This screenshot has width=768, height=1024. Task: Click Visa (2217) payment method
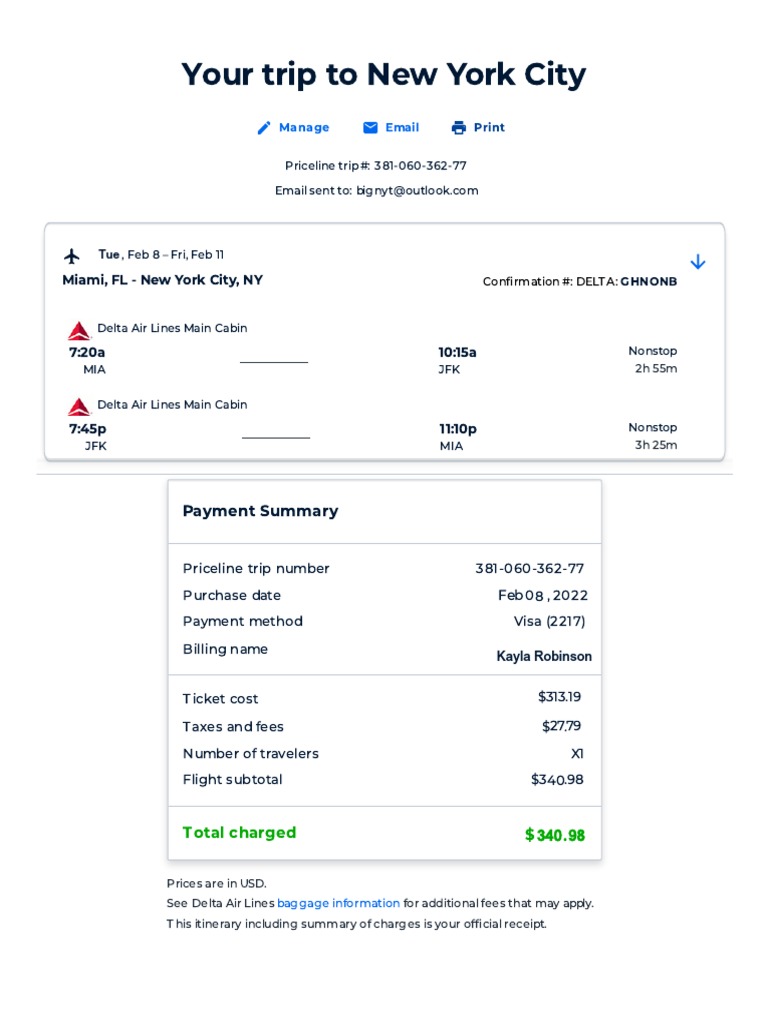(549, 621)
